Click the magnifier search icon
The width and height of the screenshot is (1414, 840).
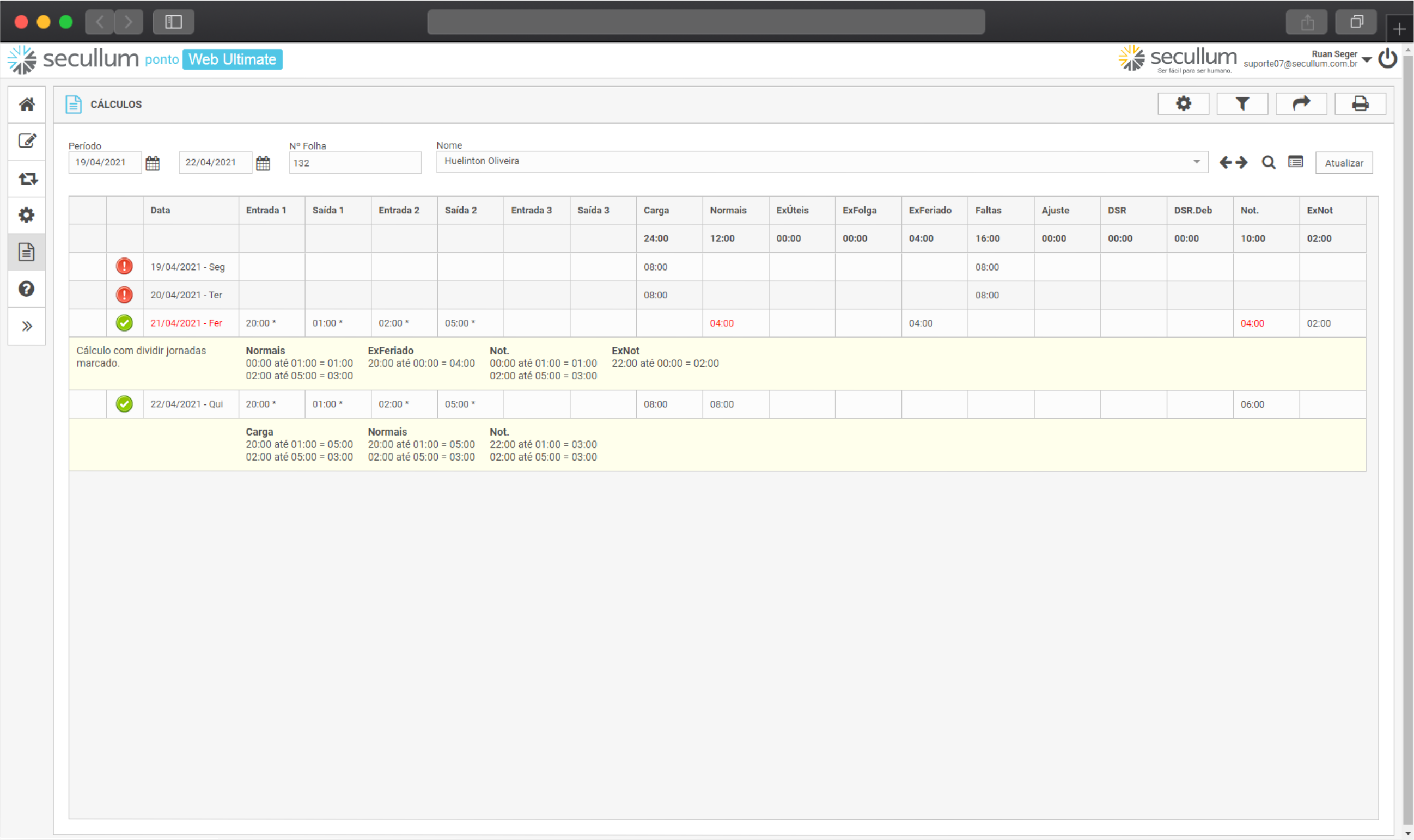coord(1269,163)
